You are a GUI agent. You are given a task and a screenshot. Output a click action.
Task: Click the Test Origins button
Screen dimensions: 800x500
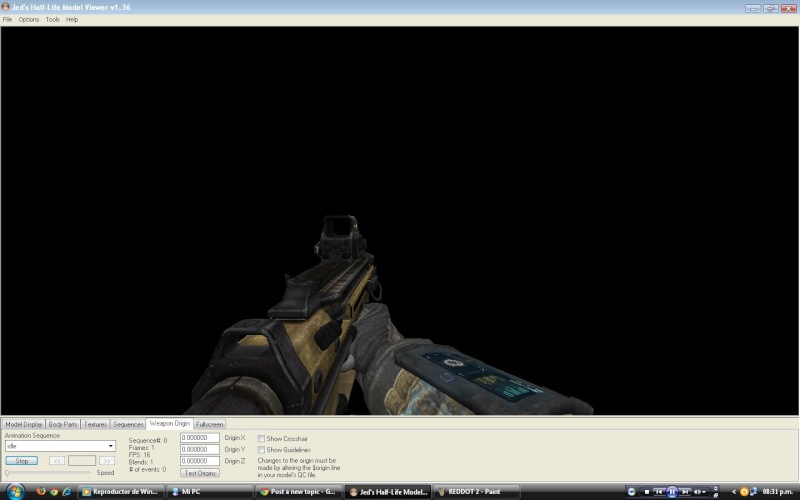(x=200, y=473)
